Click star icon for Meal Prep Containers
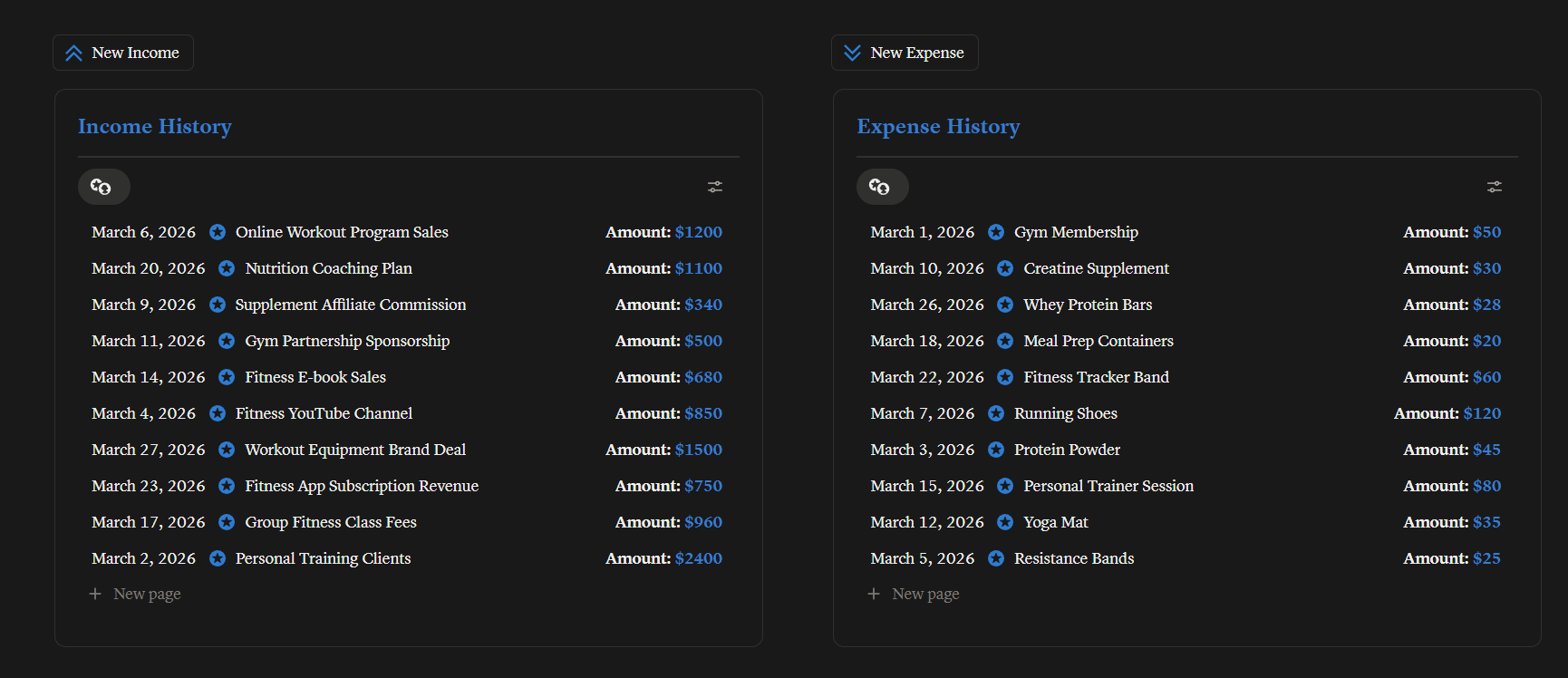This screenshot has width=1568, height=678. pyautogui.click(x=1005, y=341)
